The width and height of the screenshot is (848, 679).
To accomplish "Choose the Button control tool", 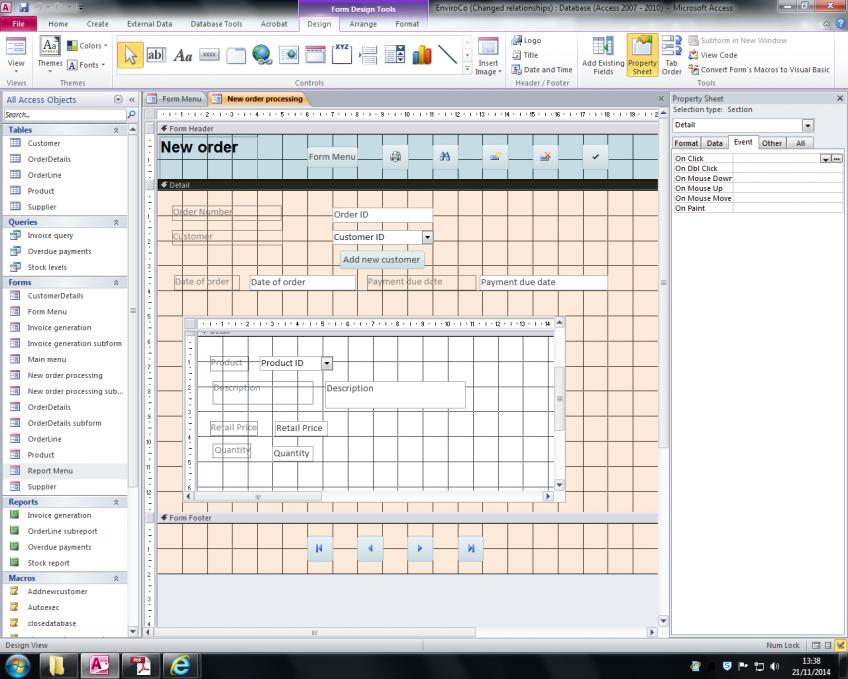I will (x=209, y=55).
